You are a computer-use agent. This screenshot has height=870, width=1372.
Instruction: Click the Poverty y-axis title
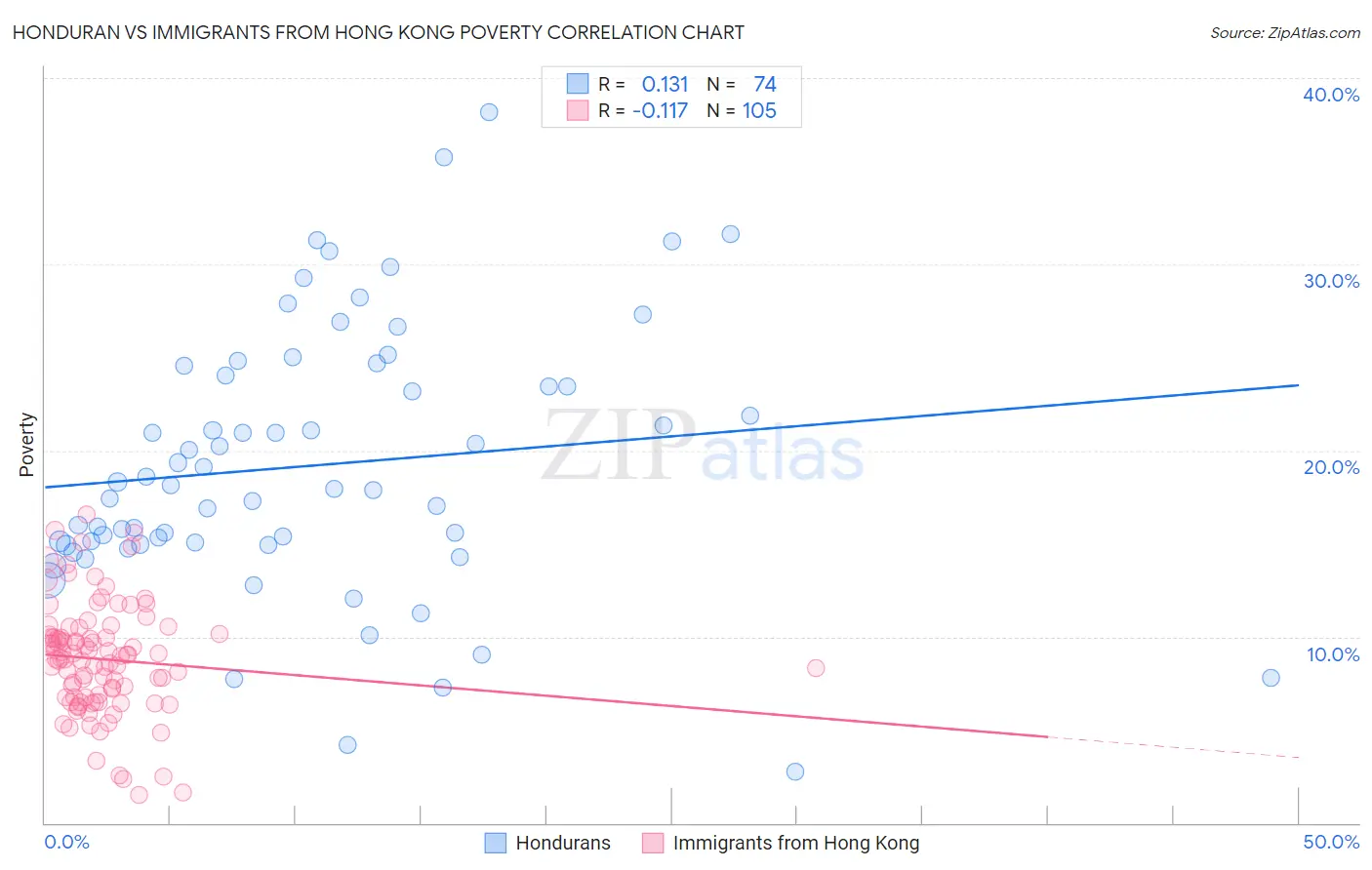(26, 445)
